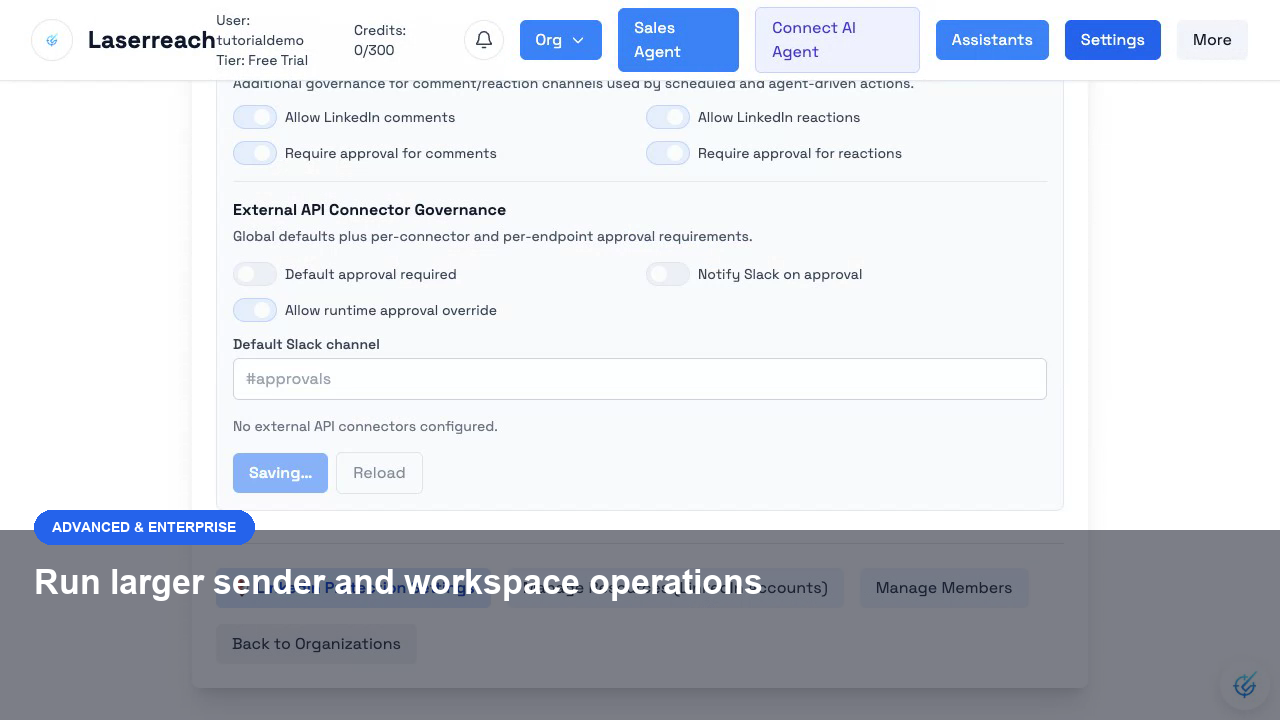Open Connect AI Agent

[837, 40]
